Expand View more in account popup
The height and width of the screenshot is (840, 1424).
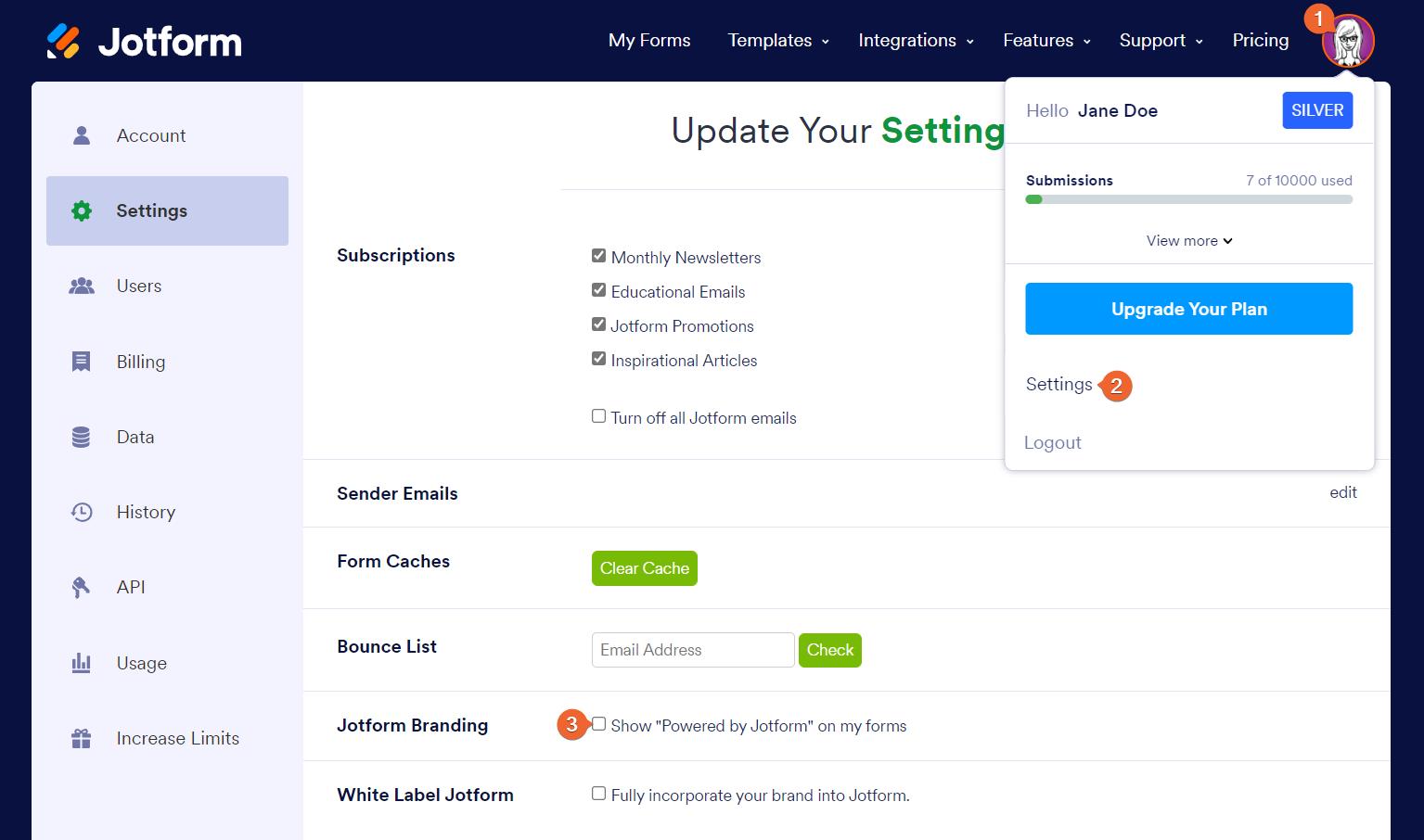(x=1189, y=240)
